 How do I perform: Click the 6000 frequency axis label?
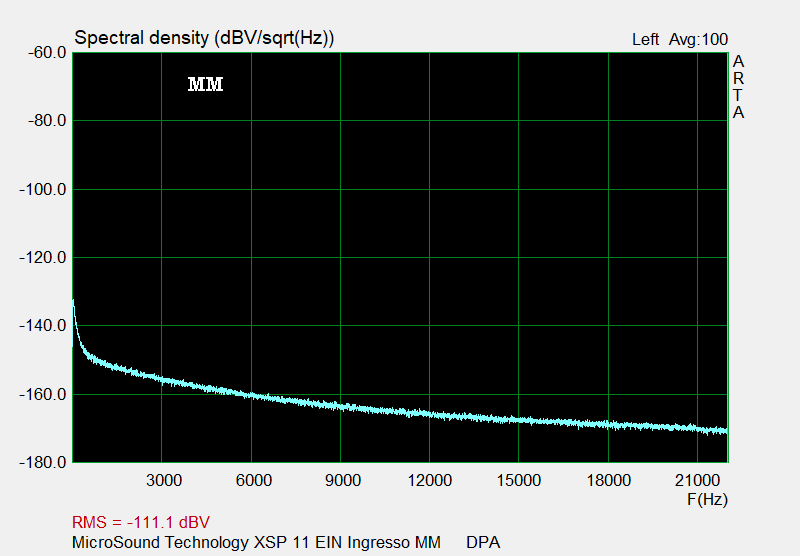point(254,481)
